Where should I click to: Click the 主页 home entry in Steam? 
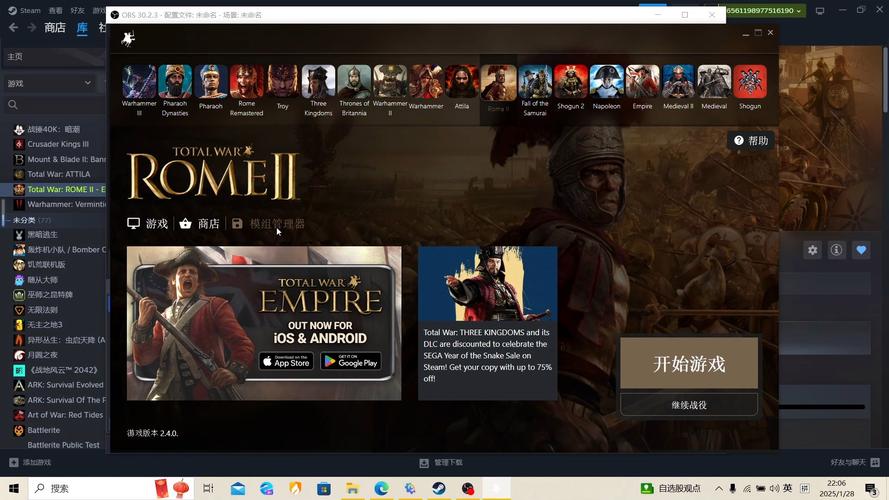tap(54, 57)
